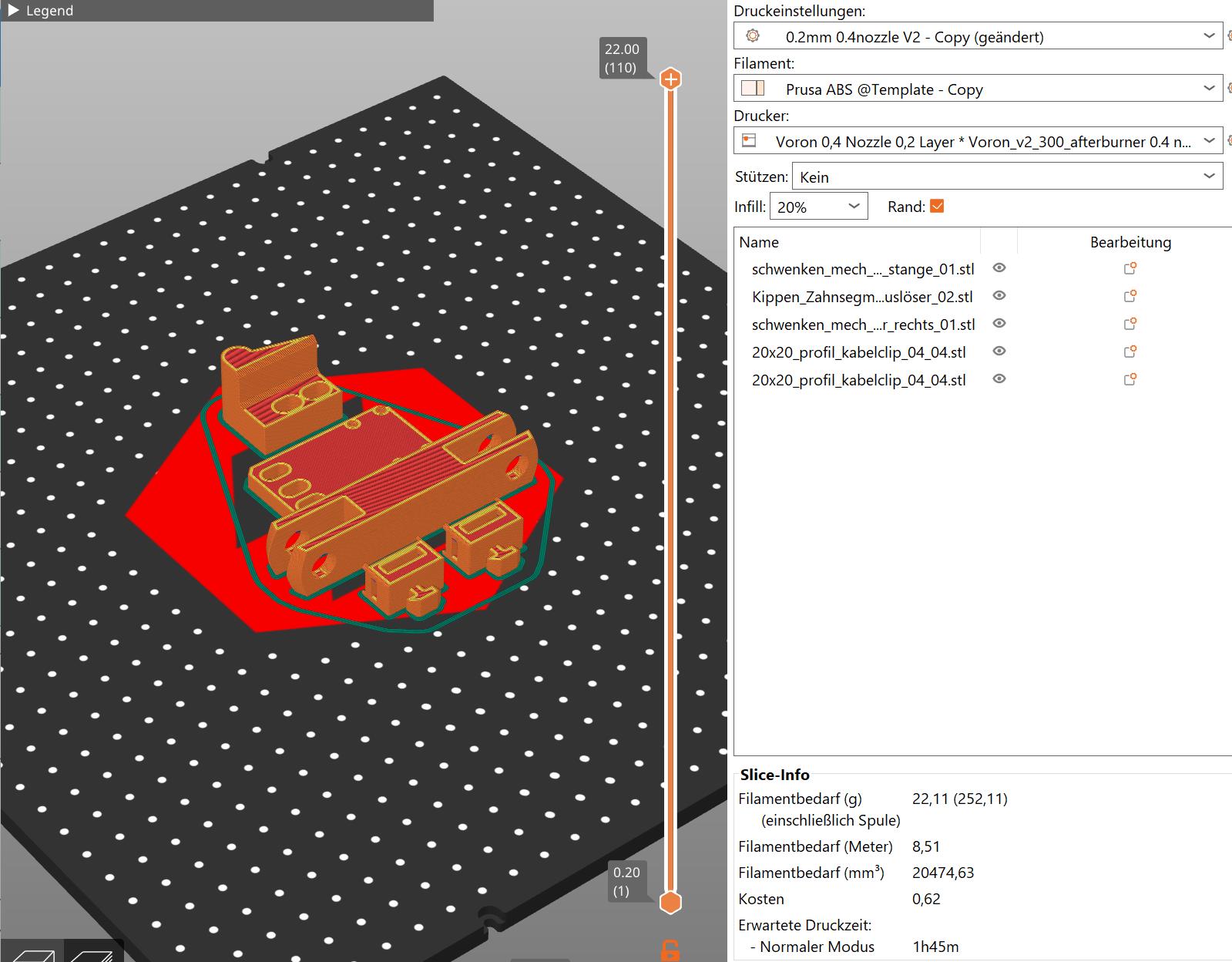This screenshot has width=1232, height=962.
Task: Edit settings of schwenken_mech_...r_rechts_01.stl
Action: click(x=1130, y=324)
